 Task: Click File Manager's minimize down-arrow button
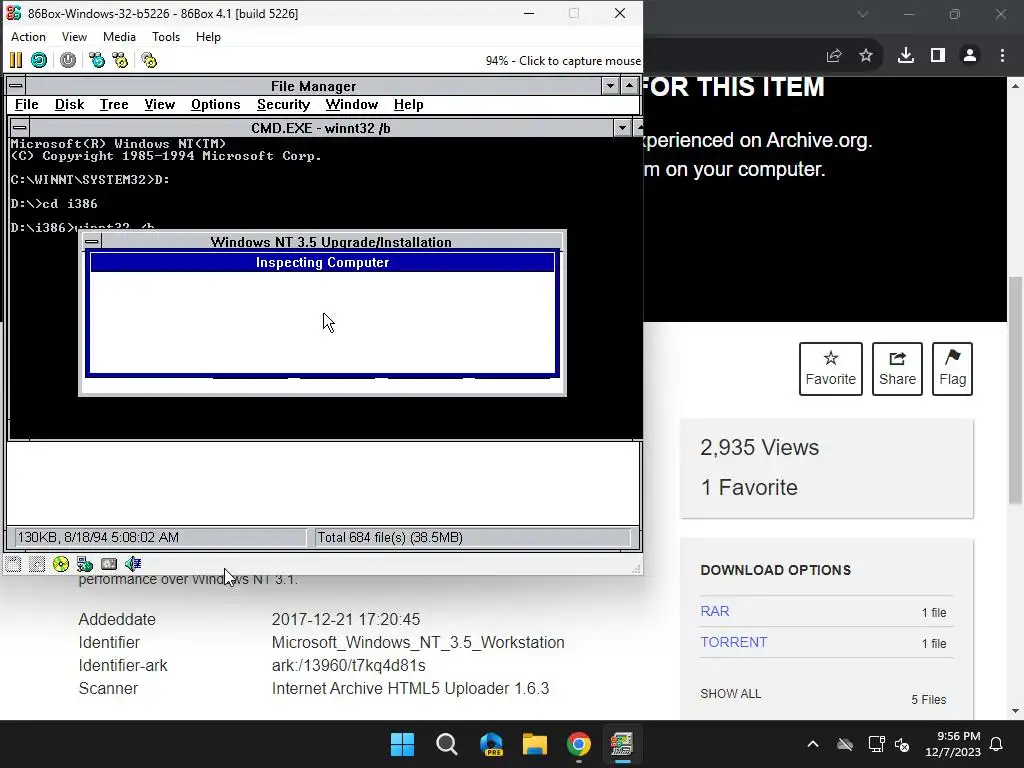(610, 86)
